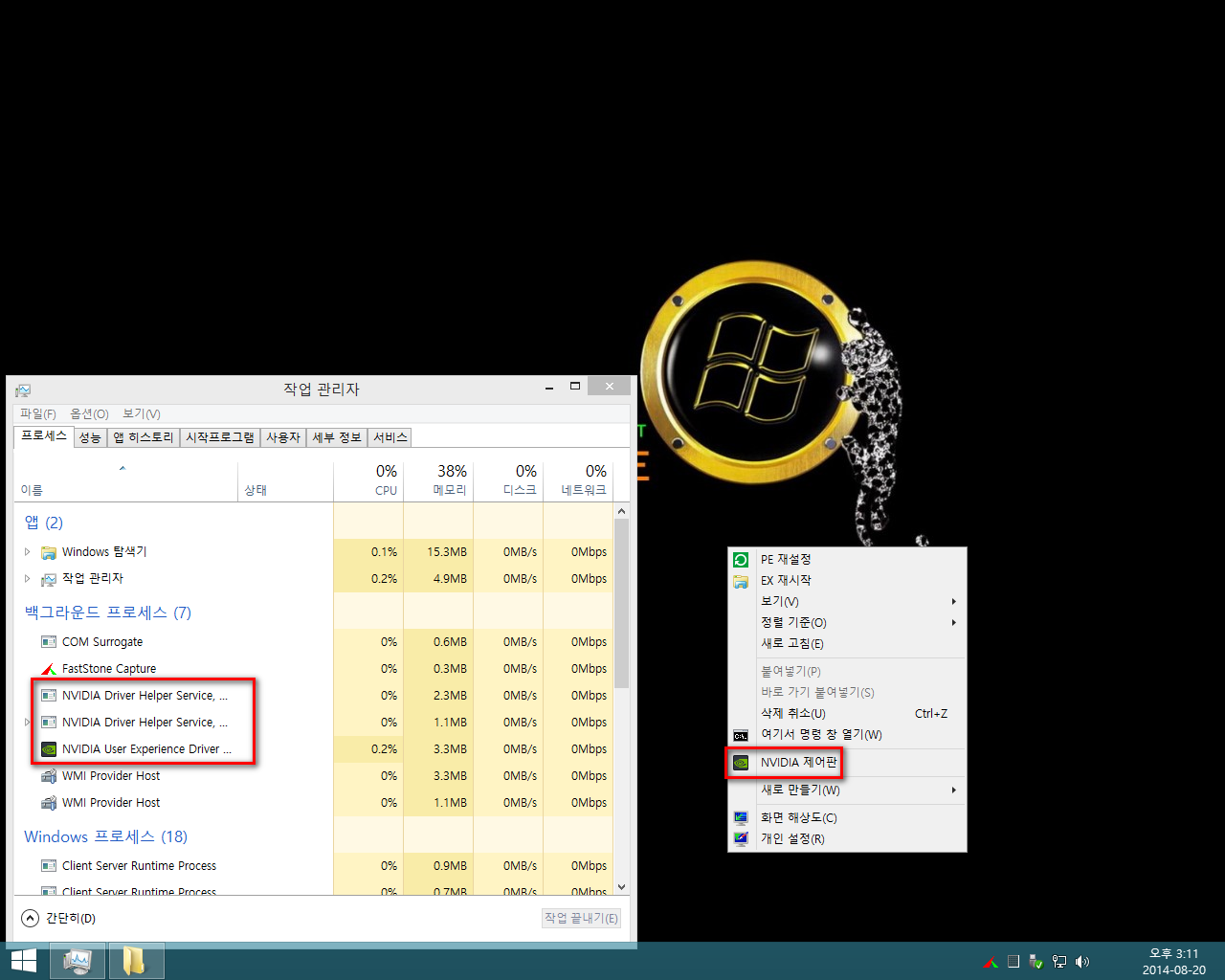Sort by the 디스크 column header

click(x=508, y=481)
